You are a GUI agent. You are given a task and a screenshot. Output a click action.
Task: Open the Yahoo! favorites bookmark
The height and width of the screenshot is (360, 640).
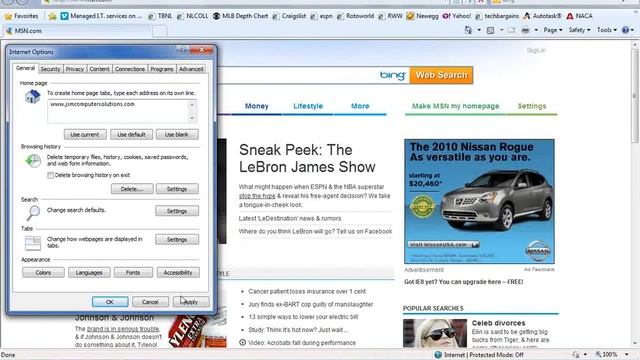[457, 16]
